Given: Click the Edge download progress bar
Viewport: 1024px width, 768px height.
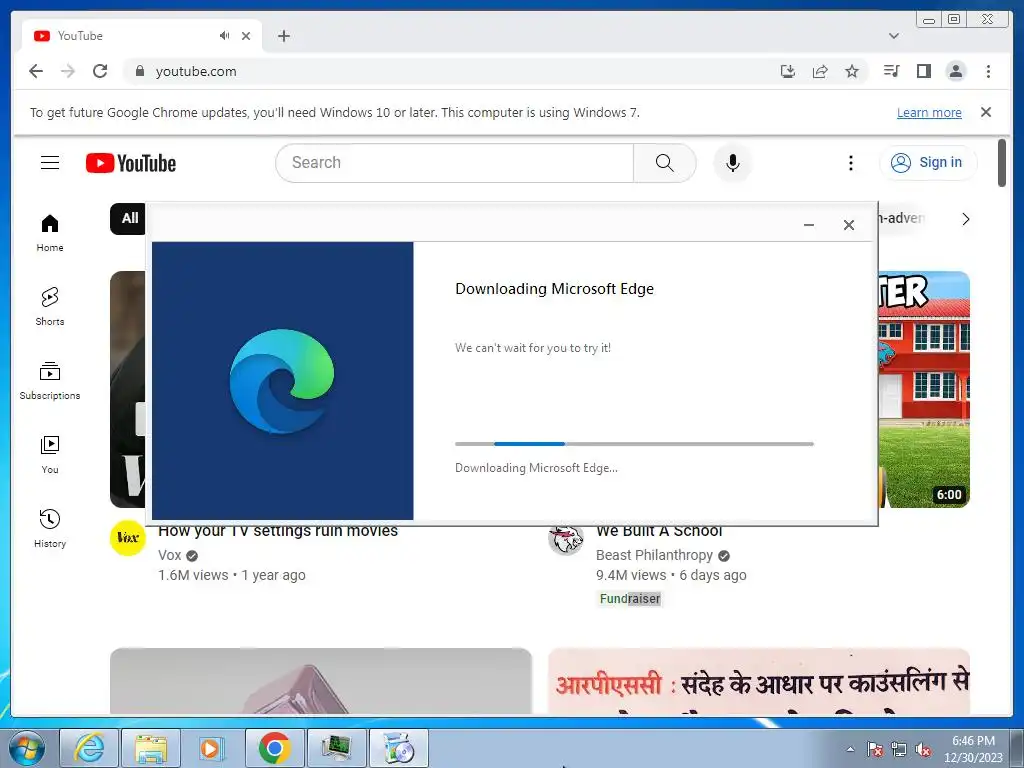Looking at the screenshot, I should click(634, 444).
